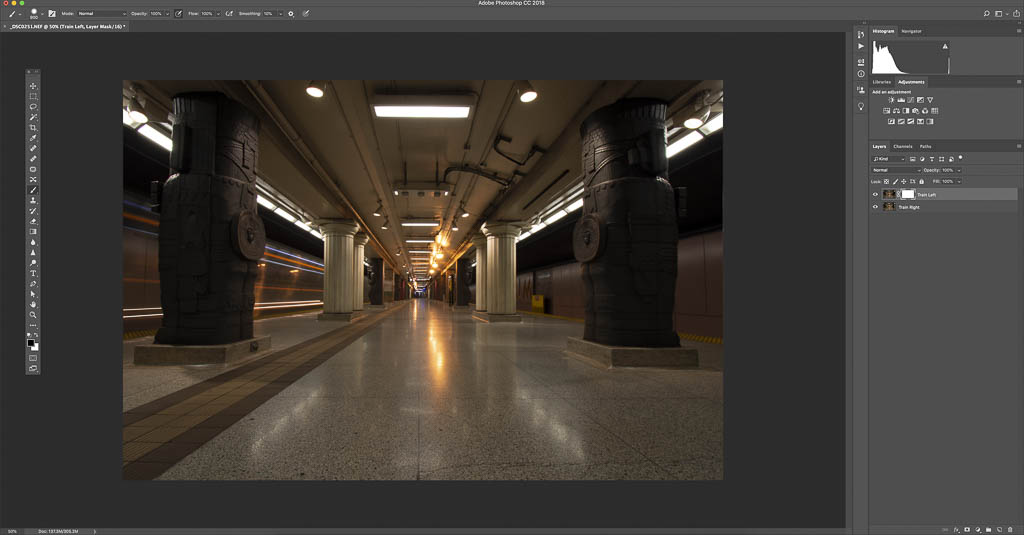The width and height of the screenshot is (1024, 535).
Task: Select the Zoom tool in toolbar
Action: point(33,314)
